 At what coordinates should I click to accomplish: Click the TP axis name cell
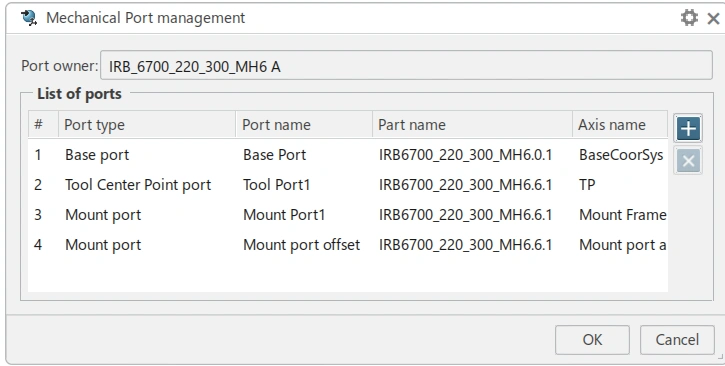click(587, 185)
